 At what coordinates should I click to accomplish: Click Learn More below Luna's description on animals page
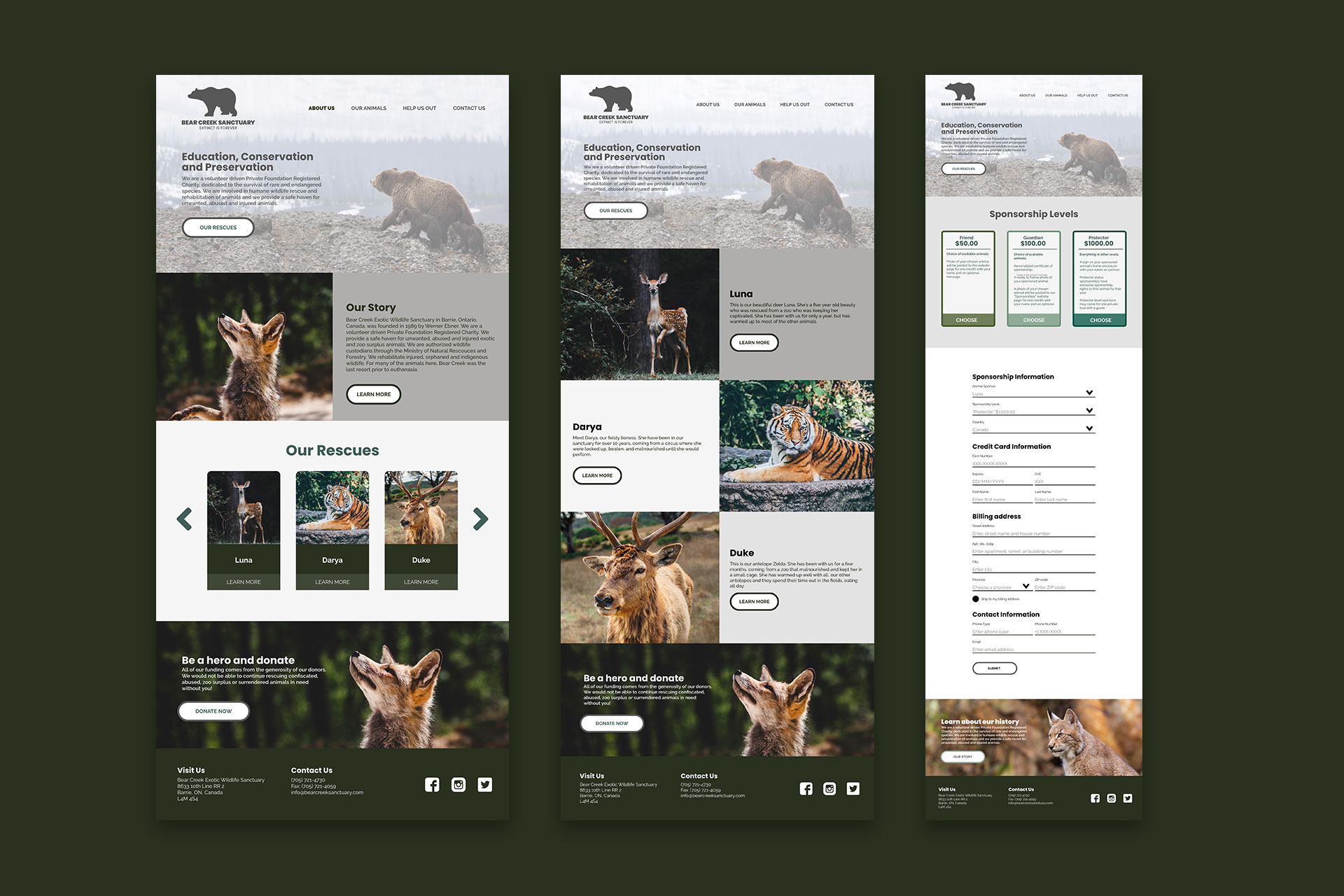tap(754, 342)
